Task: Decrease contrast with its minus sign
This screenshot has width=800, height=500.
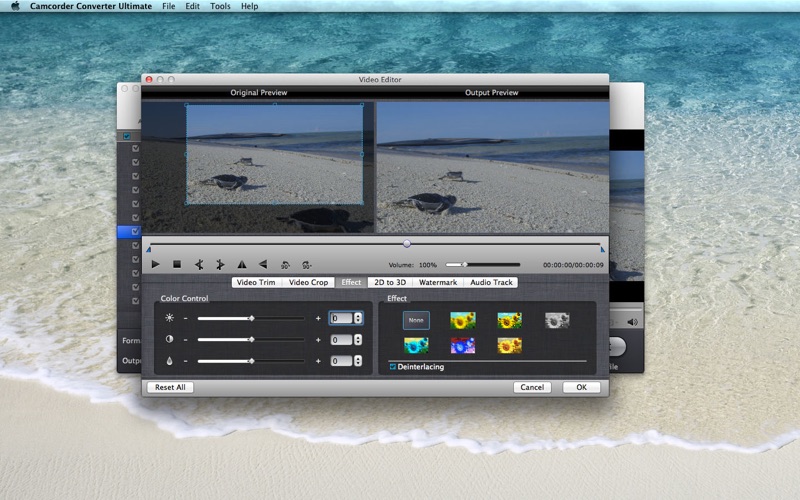Action: click(x=186, y=340)
